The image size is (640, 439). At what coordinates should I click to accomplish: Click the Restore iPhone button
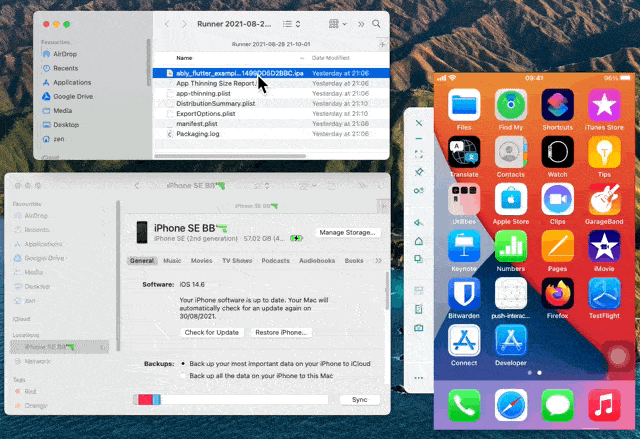click(281, 332)
